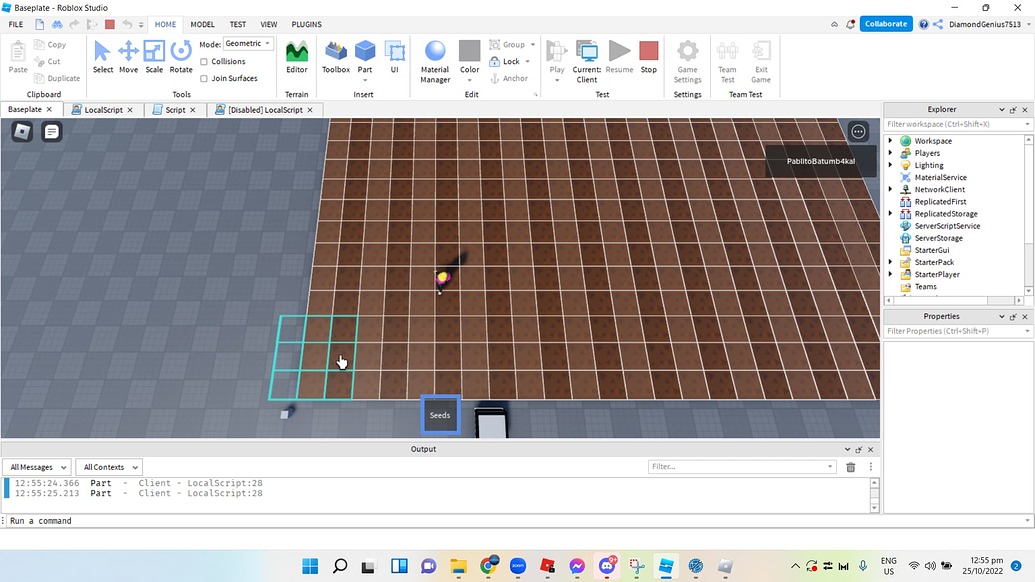Resume the test session

[619, 56]
